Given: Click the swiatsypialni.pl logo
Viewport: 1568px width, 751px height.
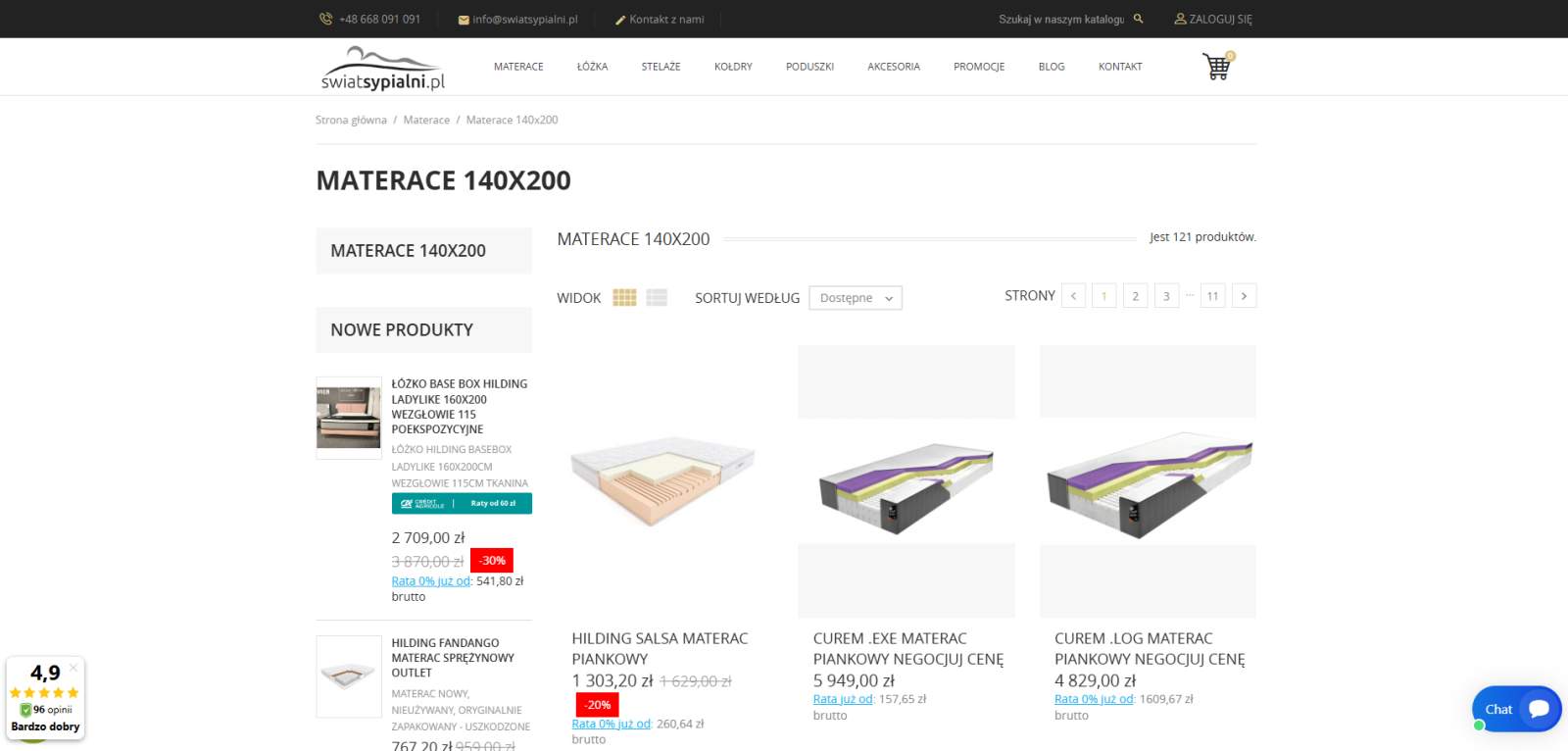Looking at the screenshot, I should pos(383,67).
